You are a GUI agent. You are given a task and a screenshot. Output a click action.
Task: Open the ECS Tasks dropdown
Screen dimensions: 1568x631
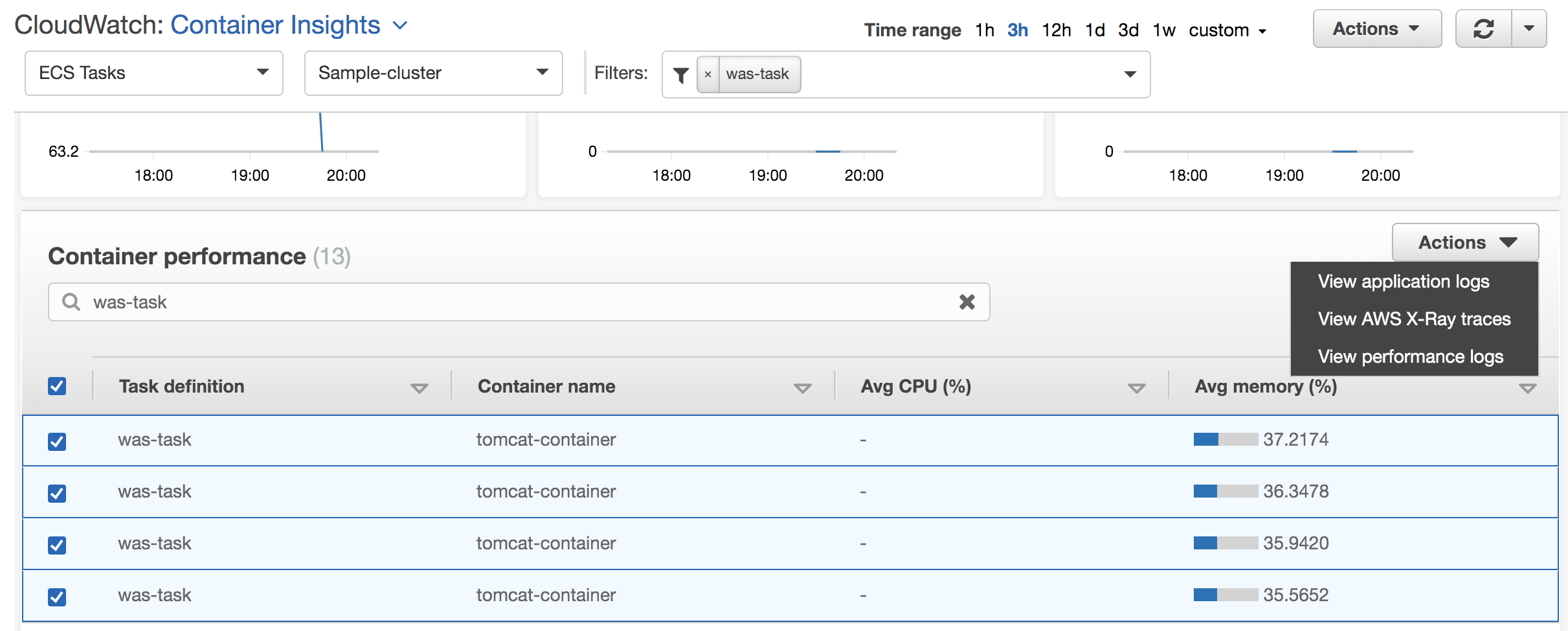[154, 73]
